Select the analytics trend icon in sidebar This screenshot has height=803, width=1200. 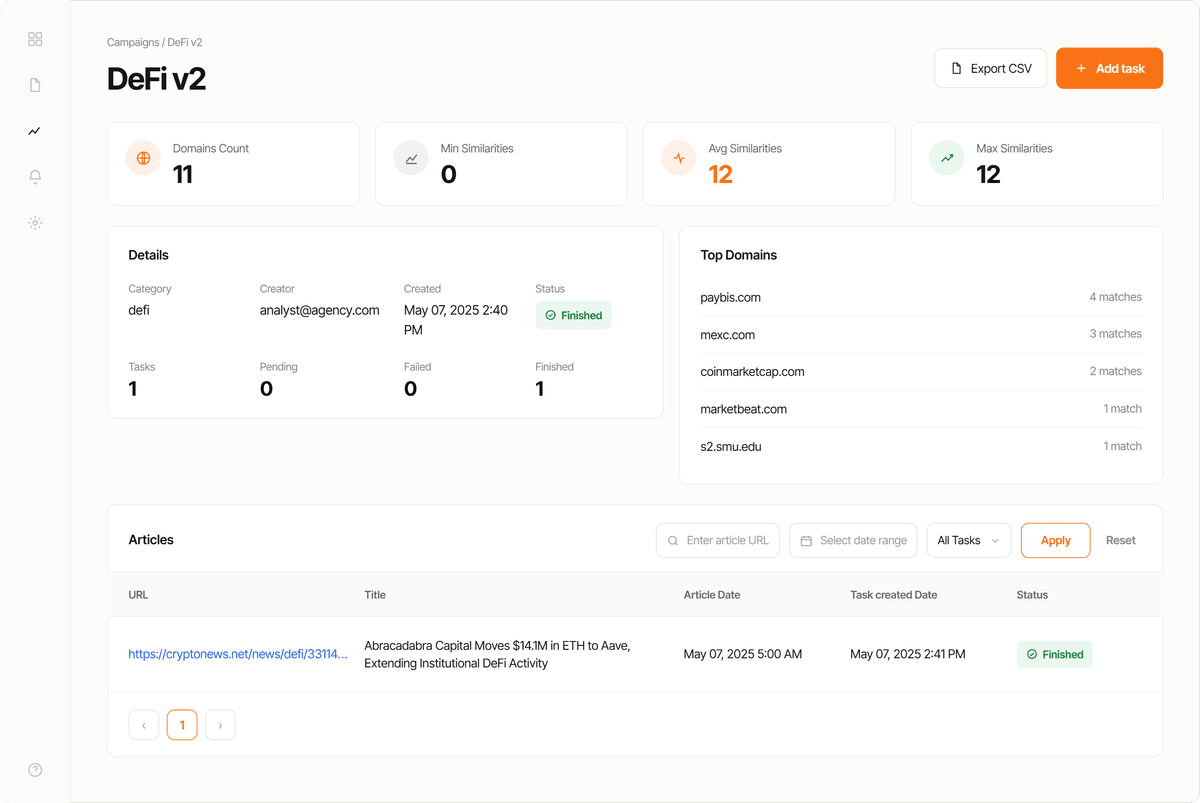35,131
